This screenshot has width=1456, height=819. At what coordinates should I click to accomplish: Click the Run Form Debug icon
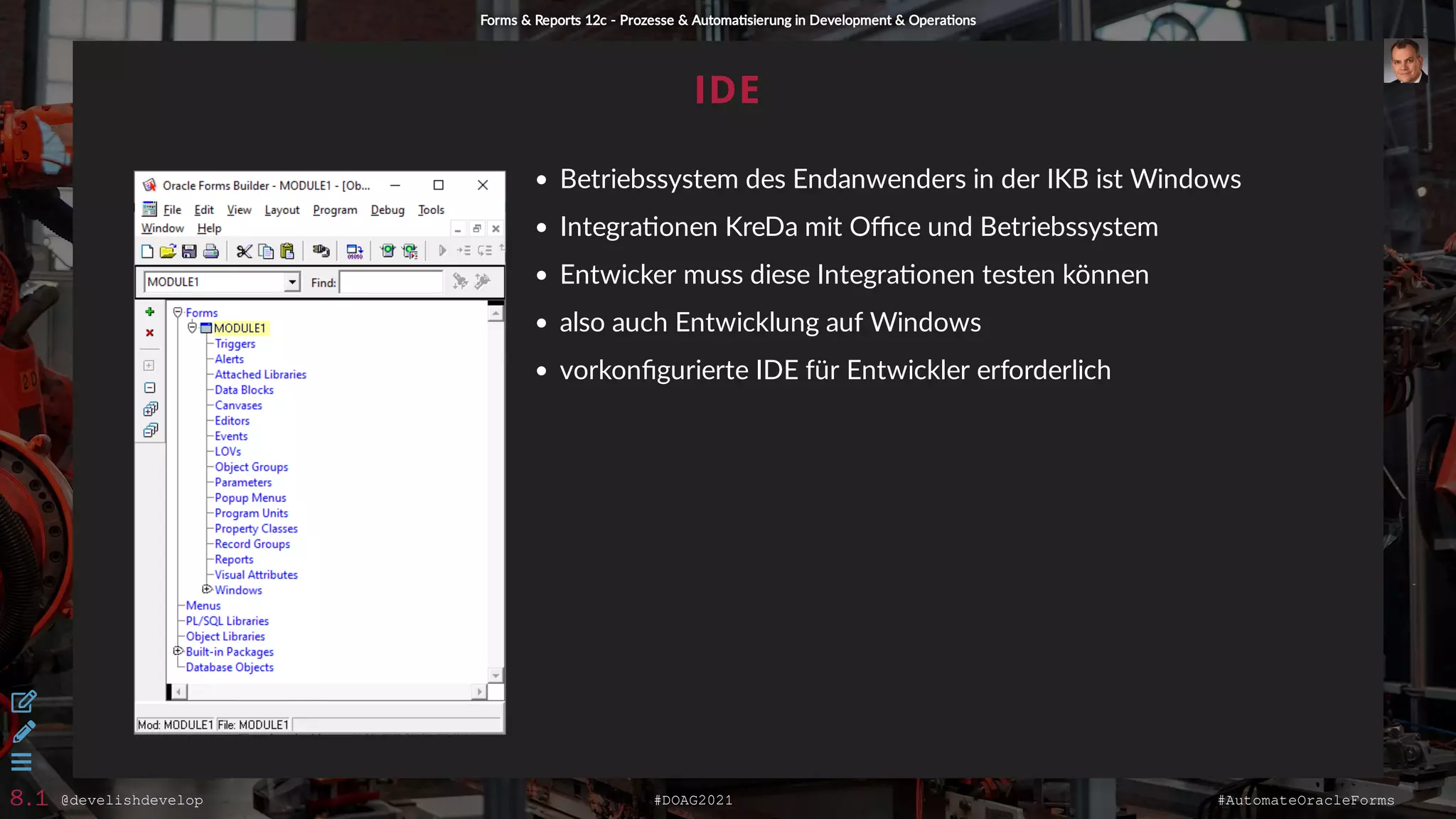410,251
